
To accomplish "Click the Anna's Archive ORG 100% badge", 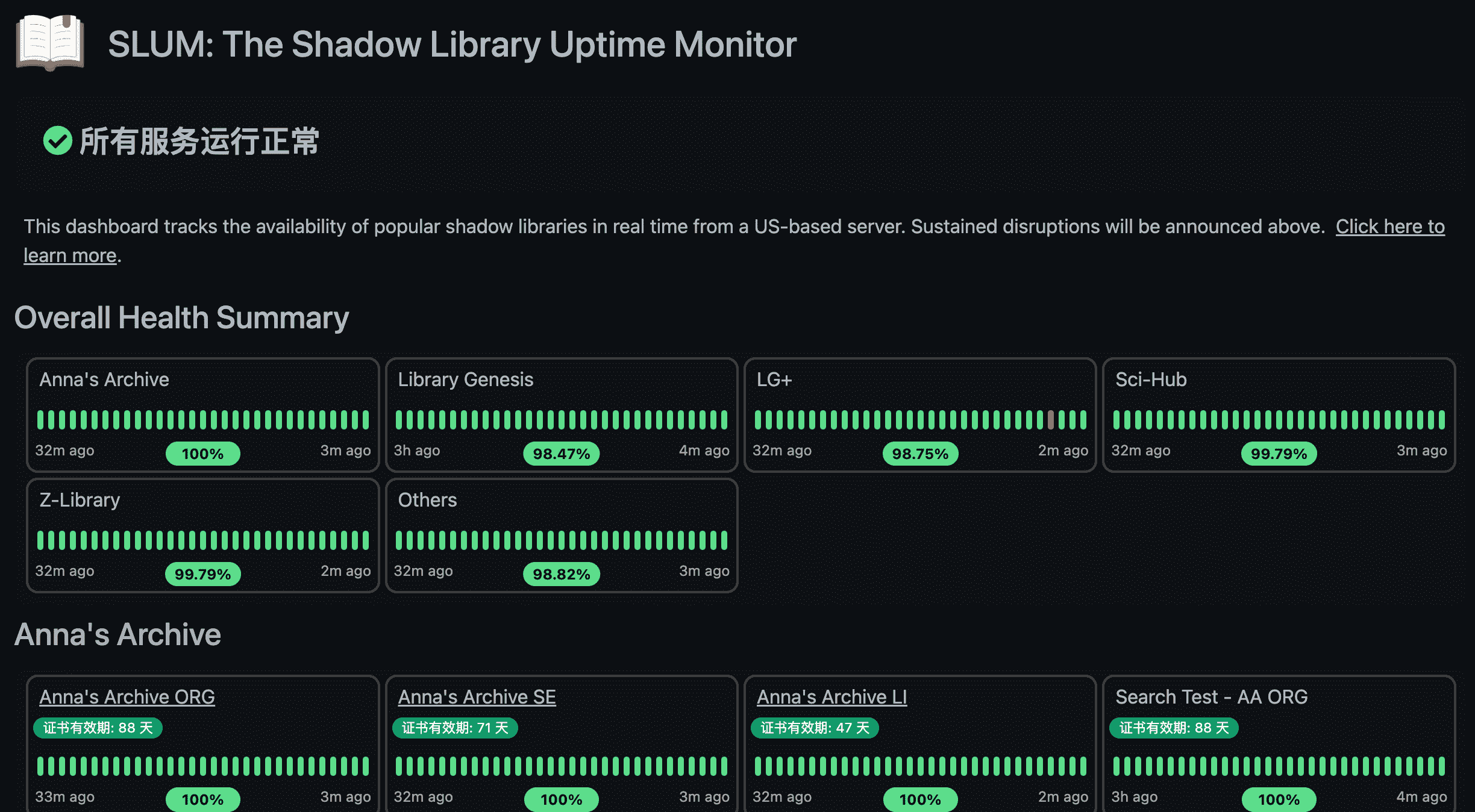I will 202,799.
